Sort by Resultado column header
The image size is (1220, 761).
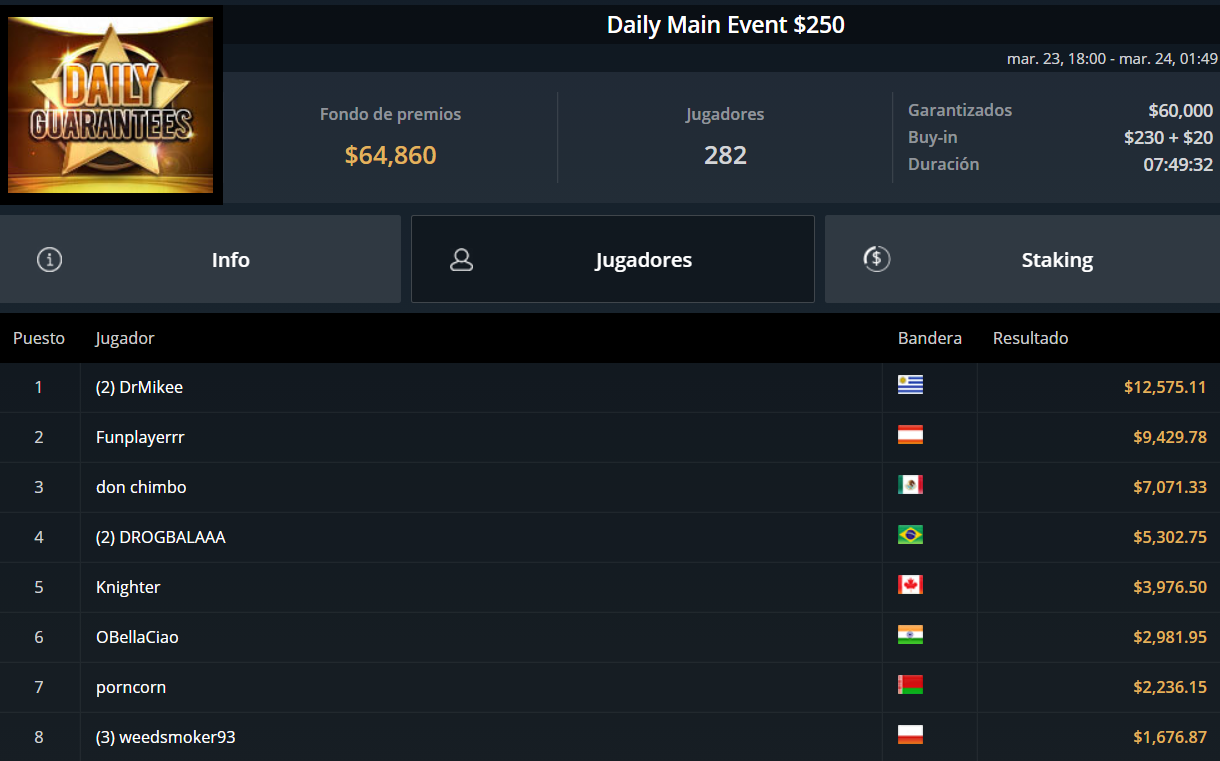coord(1030,338)
